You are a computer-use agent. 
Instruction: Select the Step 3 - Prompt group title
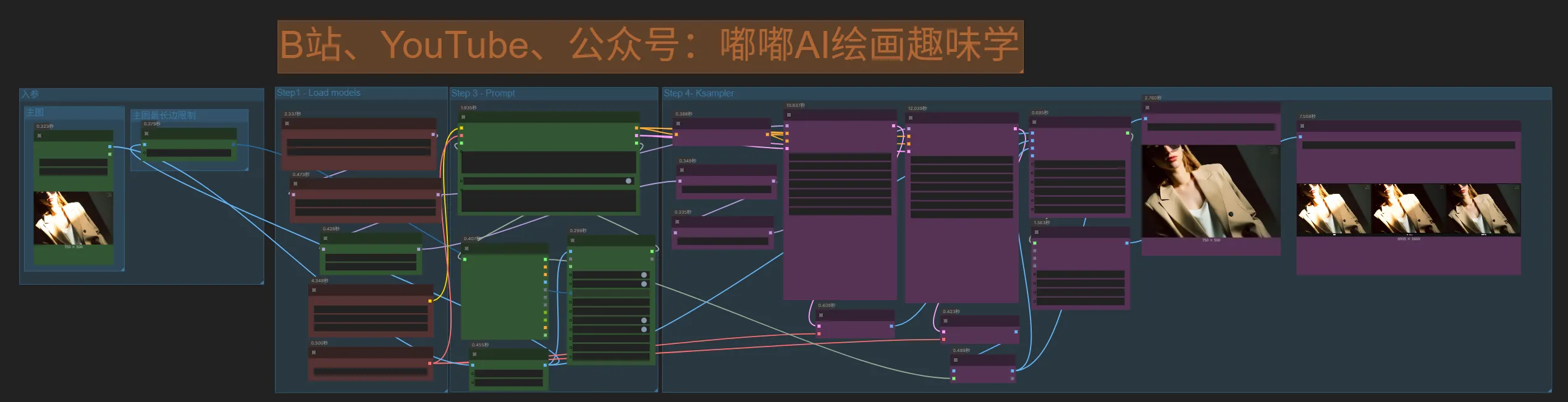pyautogui.click(x=483, y=93)
